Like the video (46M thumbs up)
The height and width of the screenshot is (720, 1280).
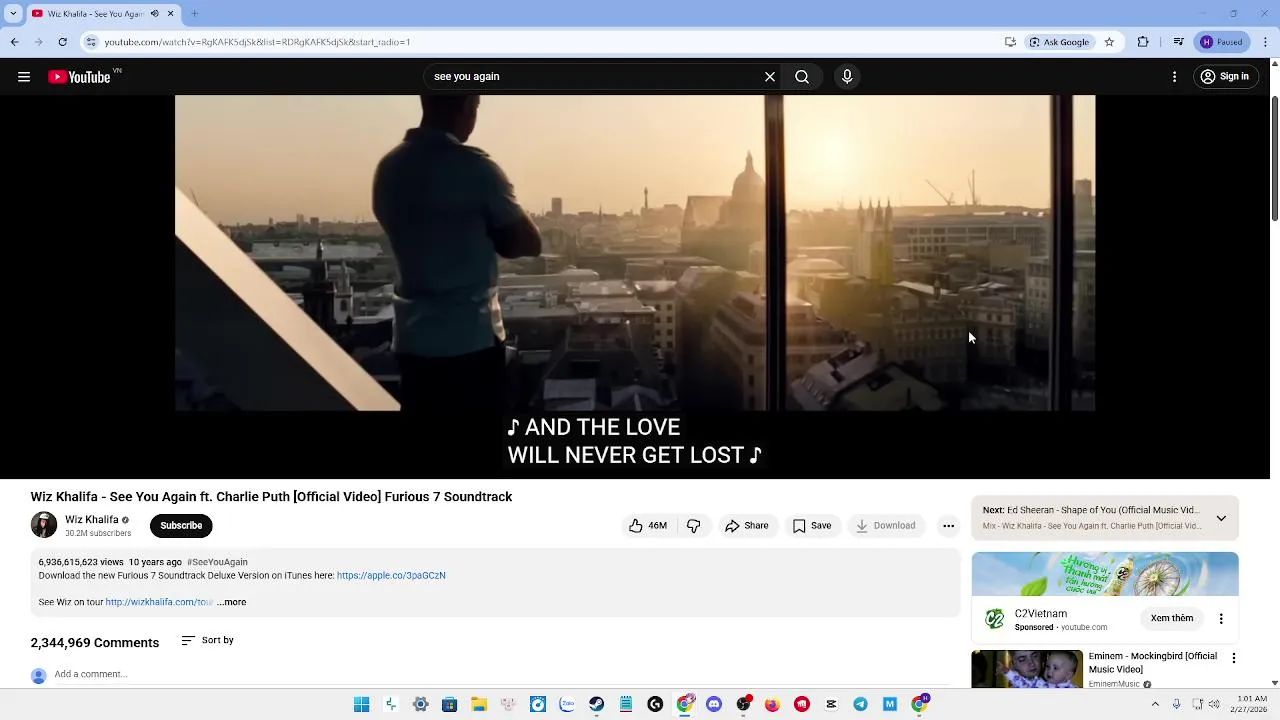coord(648,526)
